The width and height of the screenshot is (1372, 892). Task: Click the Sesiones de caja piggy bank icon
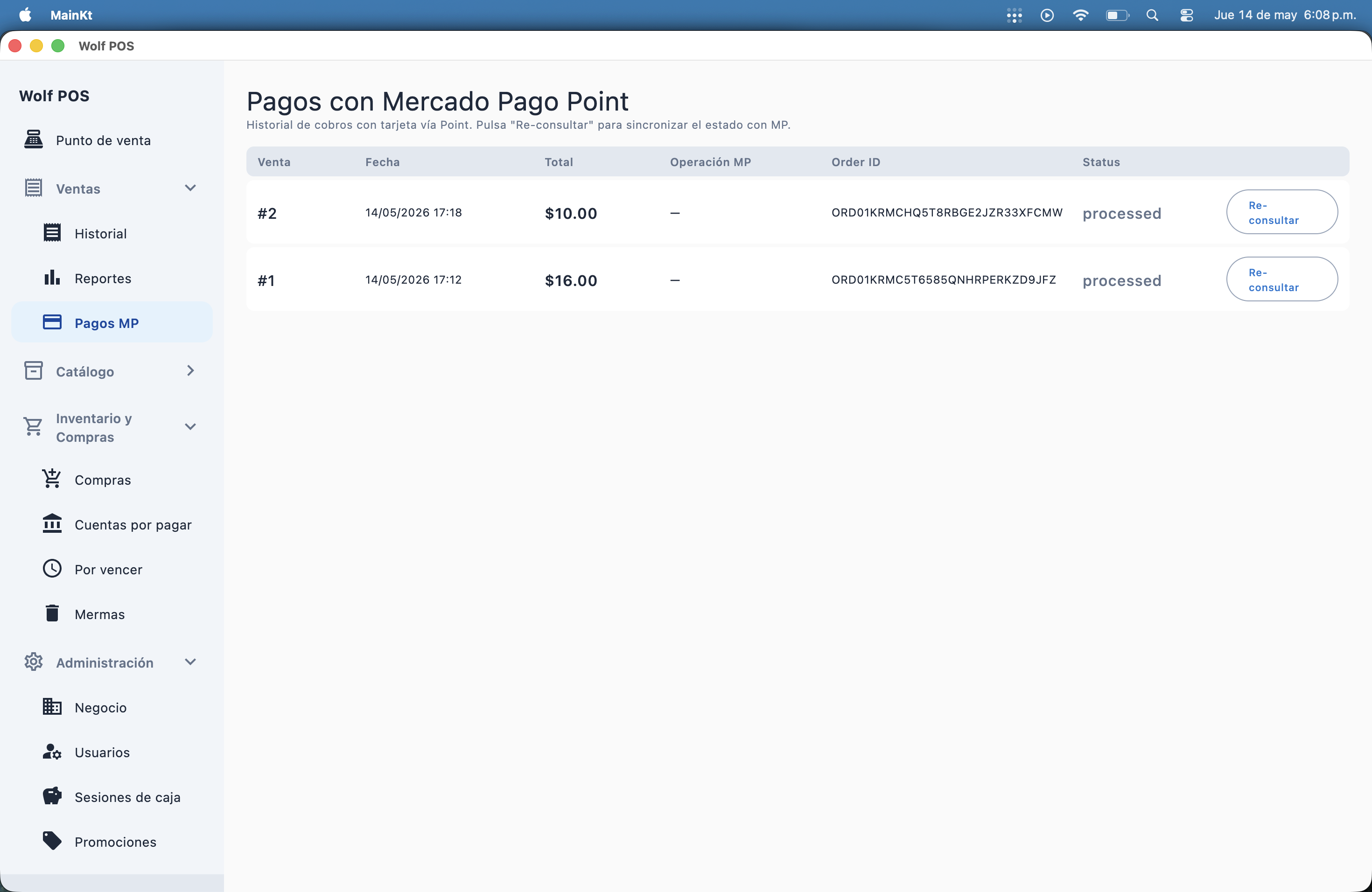point(52,796)
